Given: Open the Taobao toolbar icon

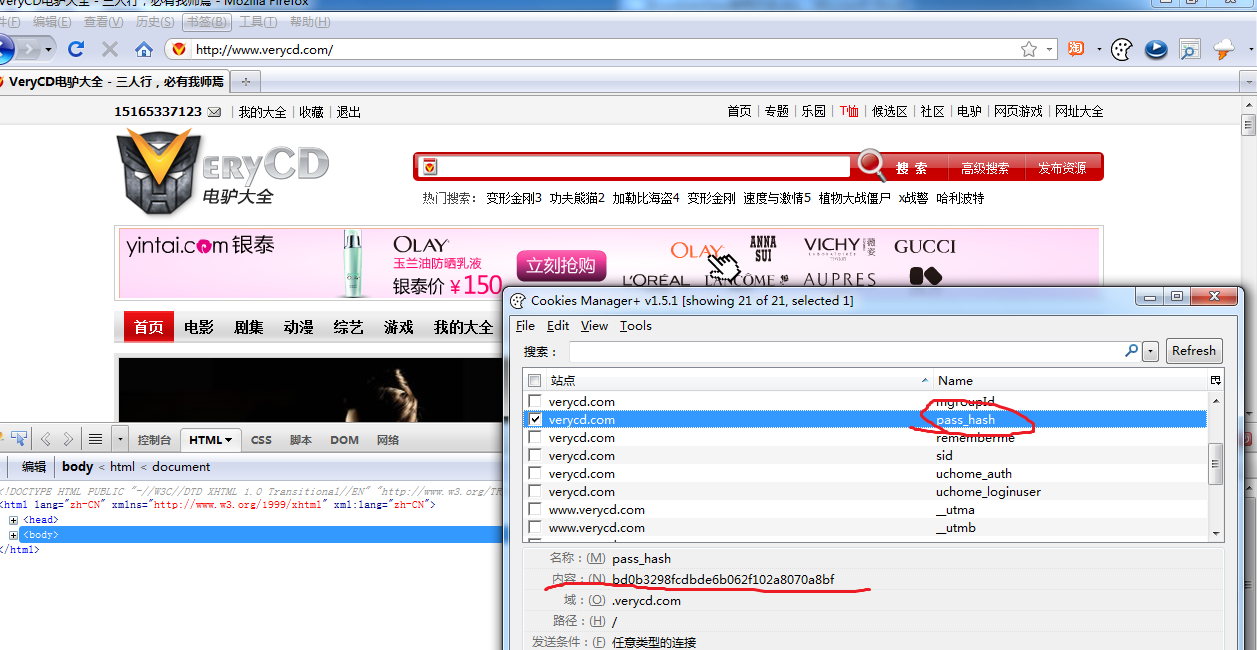Looking at the screenshot, I should tap(1076, 49).
